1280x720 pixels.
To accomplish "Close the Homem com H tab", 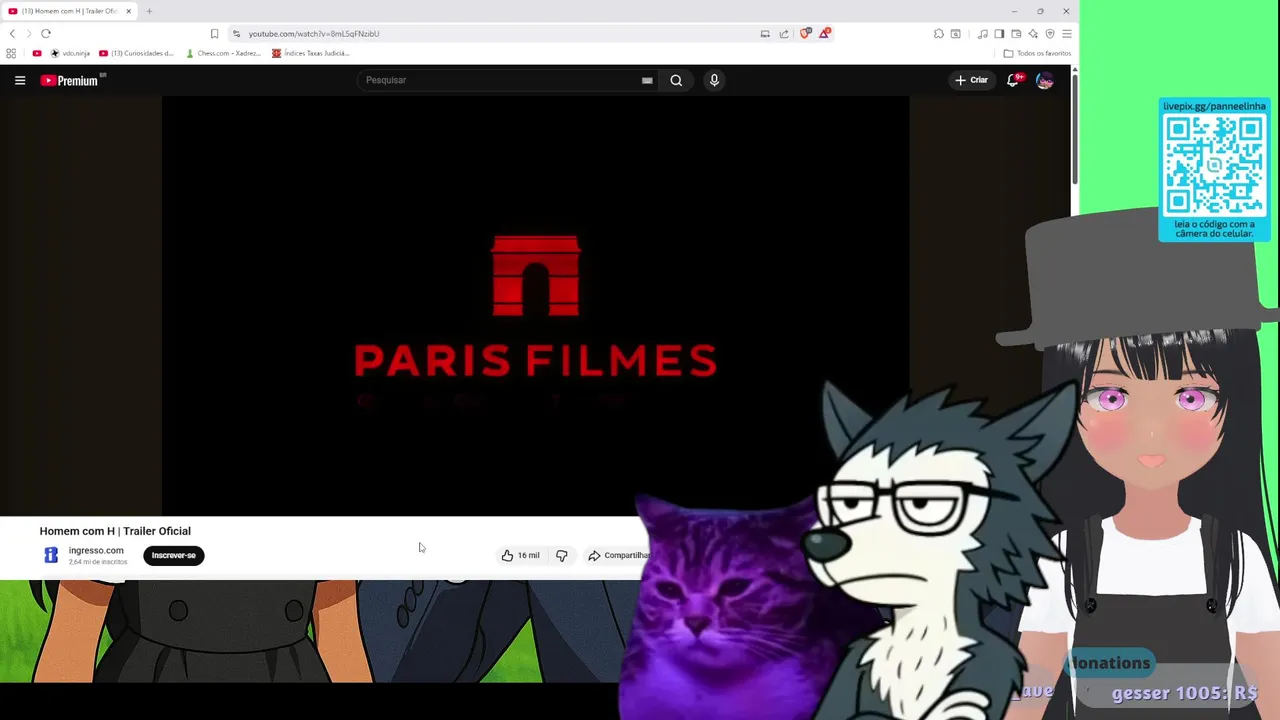I will coord(128,11).
